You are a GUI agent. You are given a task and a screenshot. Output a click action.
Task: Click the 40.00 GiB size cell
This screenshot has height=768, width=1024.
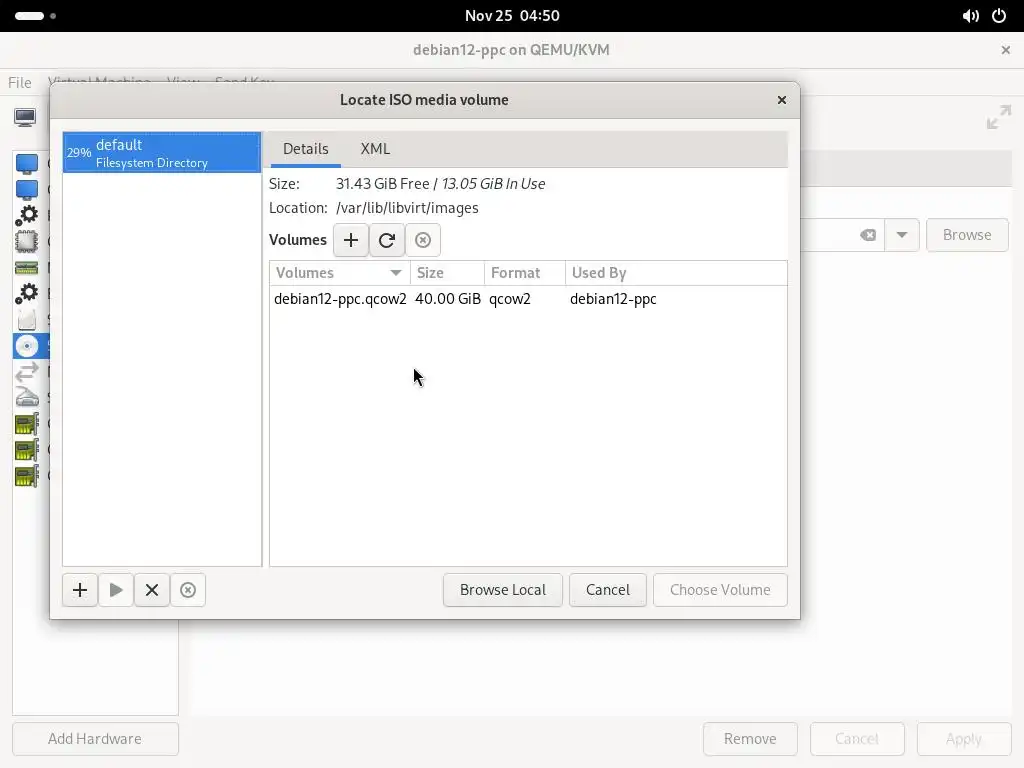(448, 299)
